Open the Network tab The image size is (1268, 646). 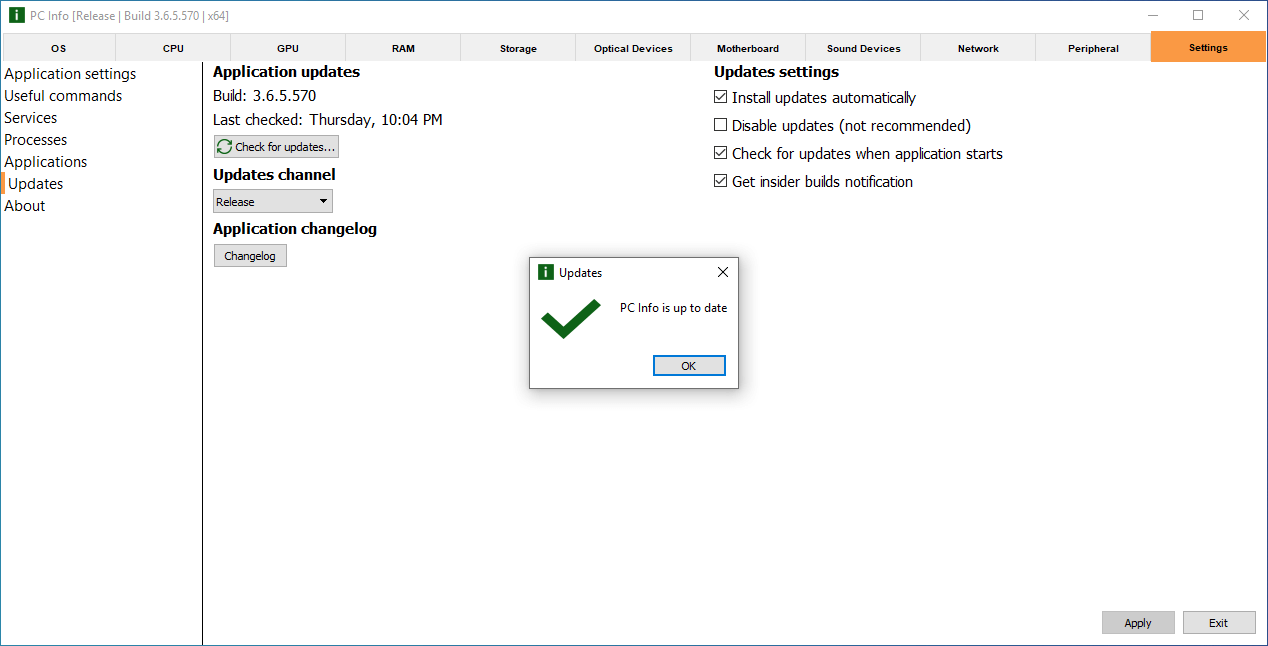(978, 48)
